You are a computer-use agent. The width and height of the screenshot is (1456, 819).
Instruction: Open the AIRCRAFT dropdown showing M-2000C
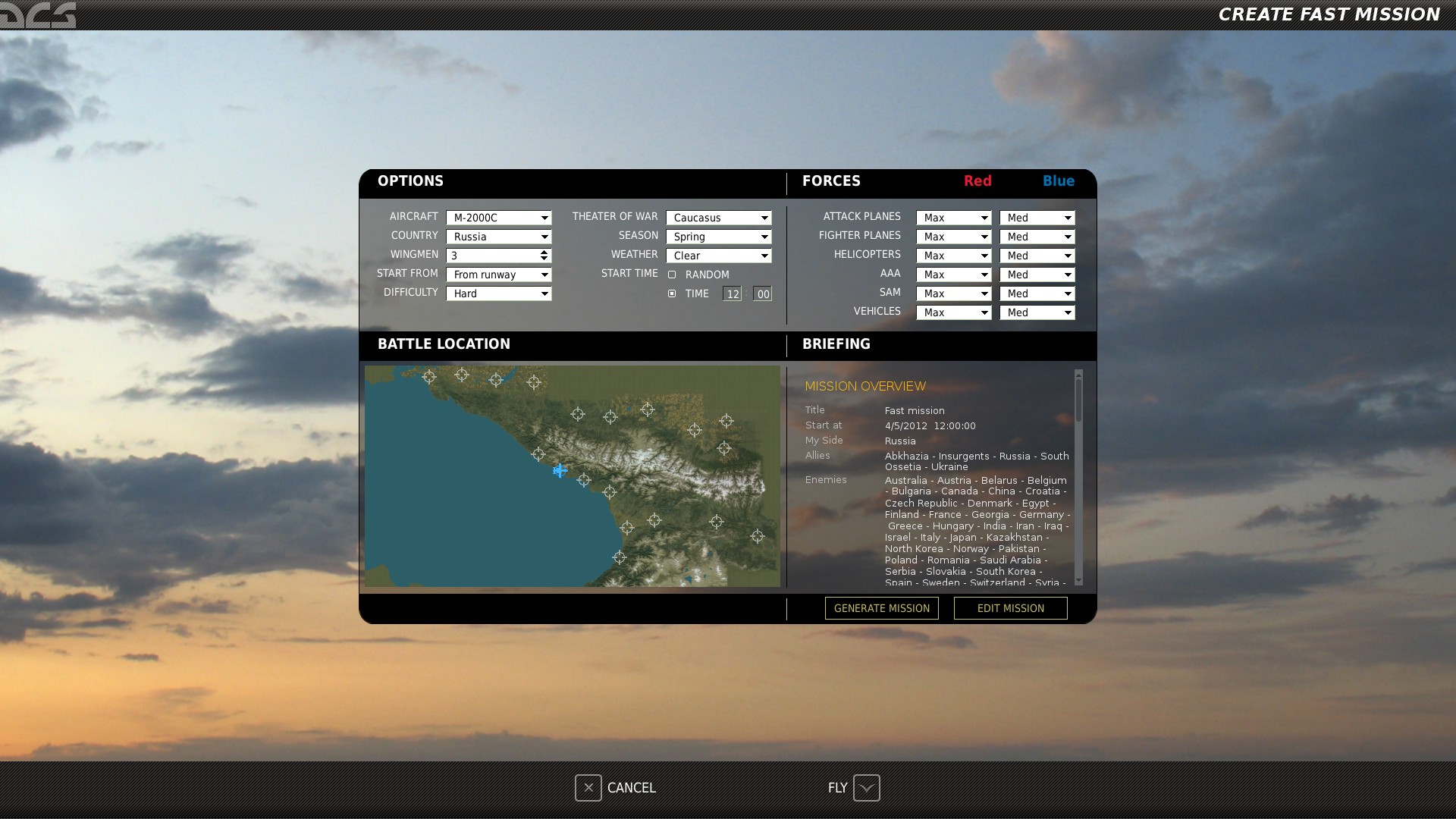tap(499, 218)
